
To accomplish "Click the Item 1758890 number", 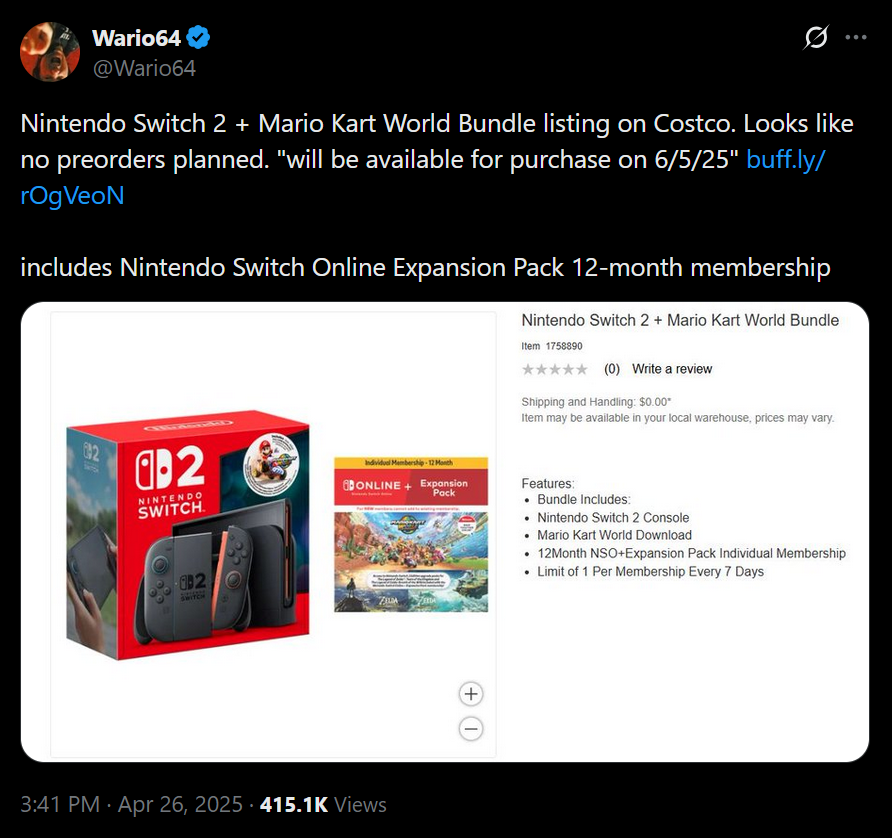I will (x=552, y=346).
